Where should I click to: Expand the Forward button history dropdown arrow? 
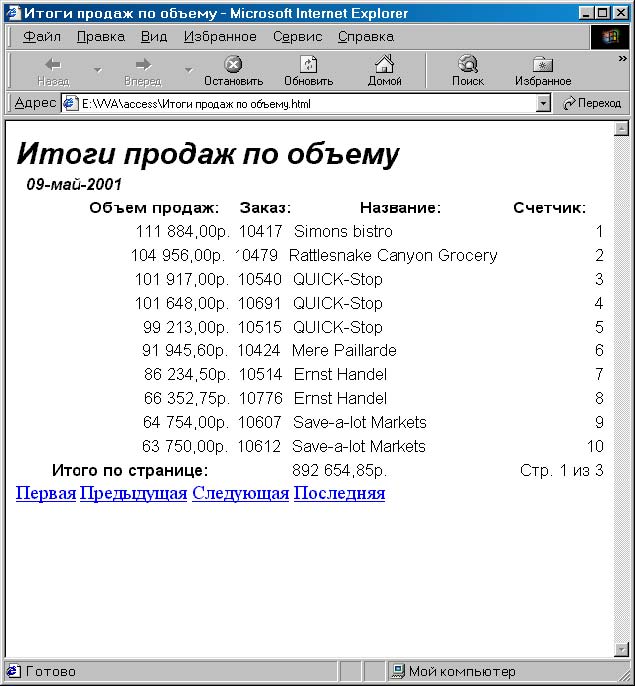click(x=188, y=70)
